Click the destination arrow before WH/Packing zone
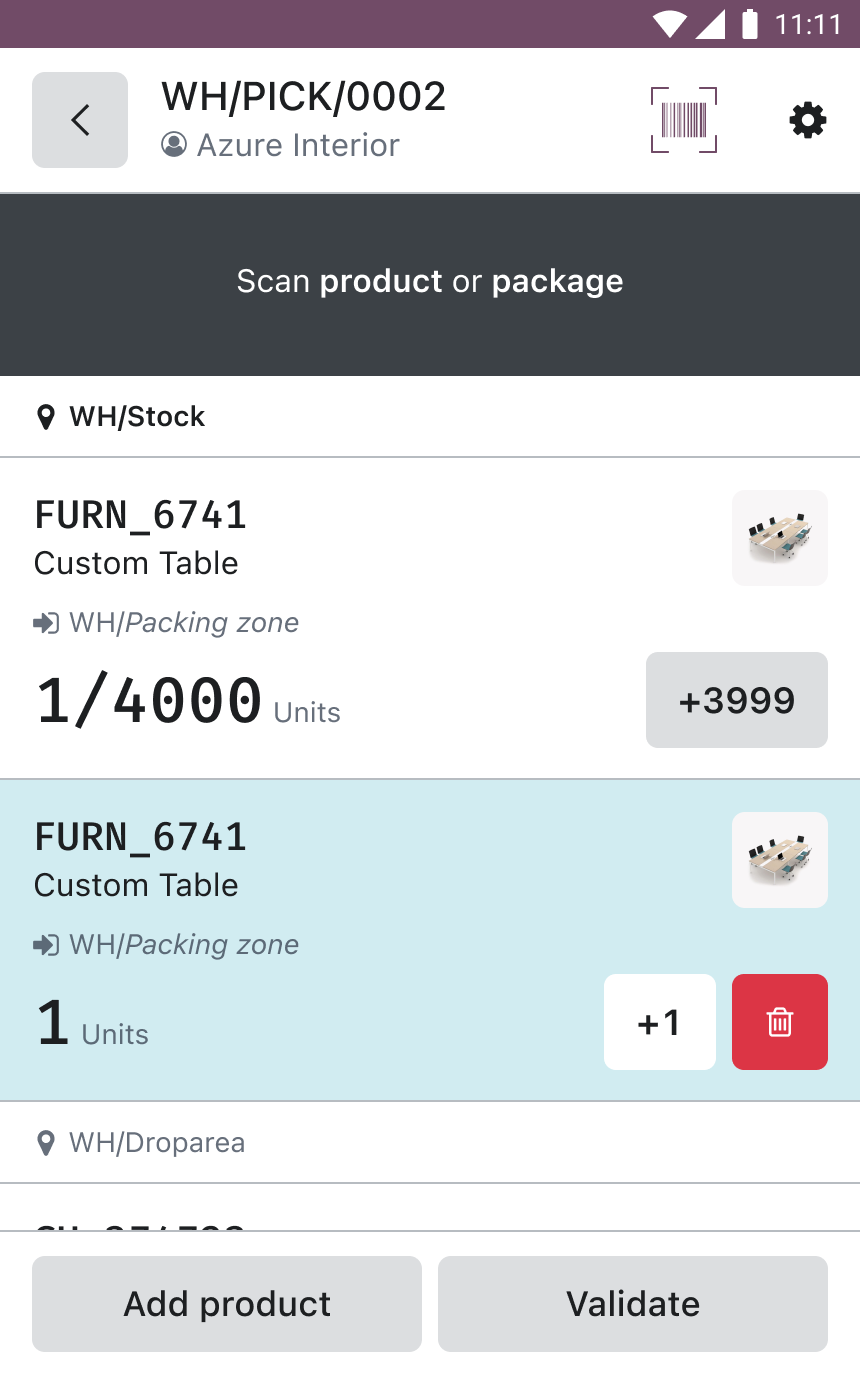860x1376 pixels. point(44,623)
